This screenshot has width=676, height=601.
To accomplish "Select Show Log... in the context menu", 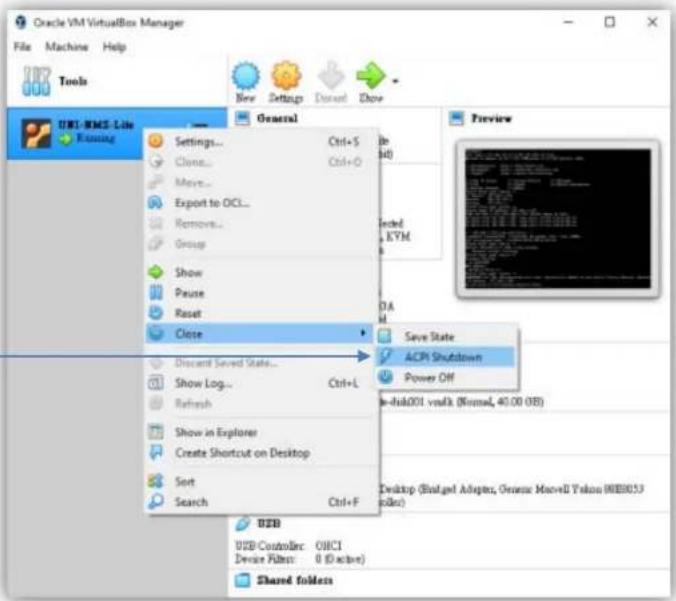I will 260,383.
